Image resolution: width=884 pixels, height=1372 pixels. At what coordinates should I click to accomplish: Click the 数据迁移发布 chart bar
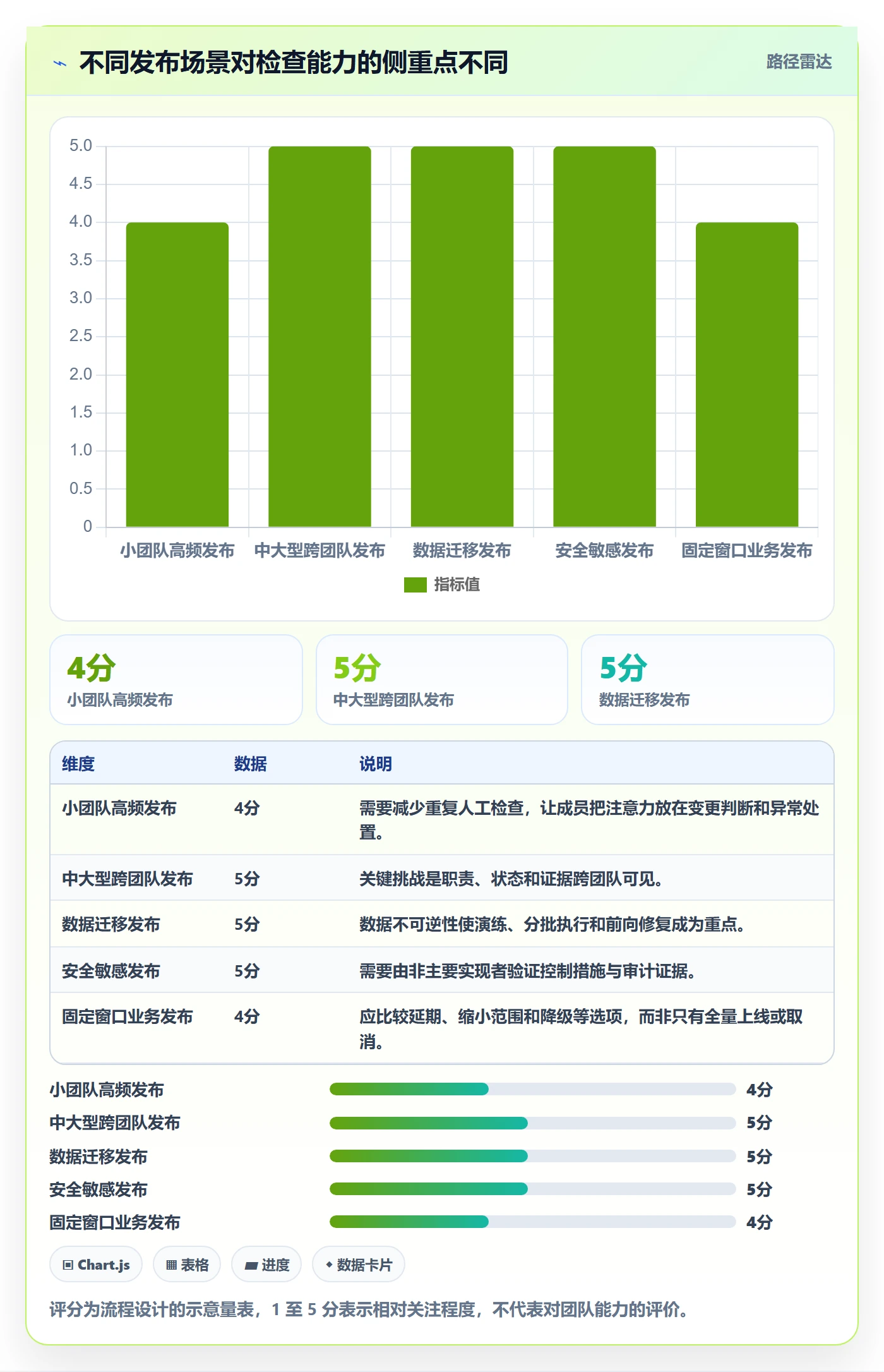[462, 337]
